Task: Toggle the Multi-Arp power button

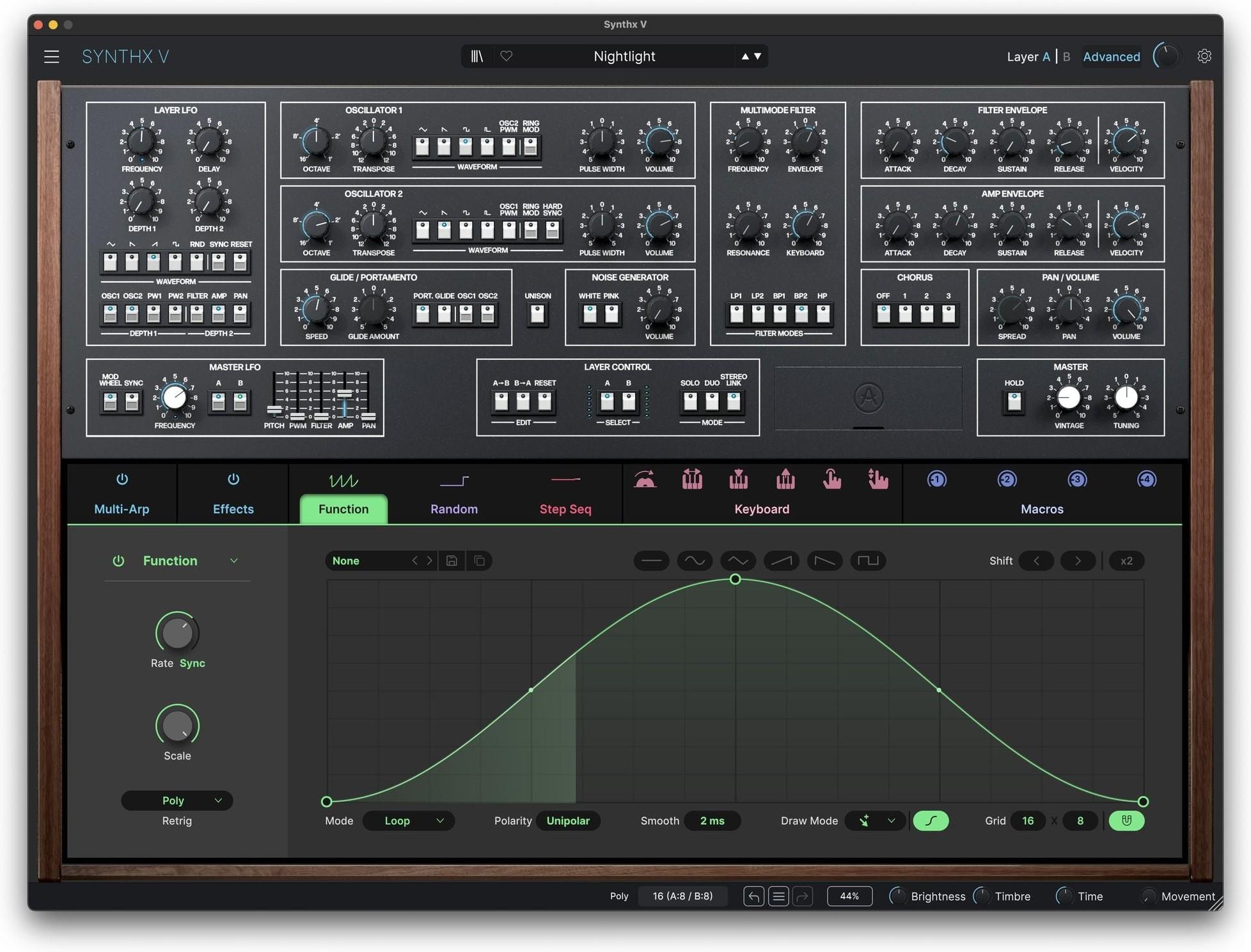Action: pyautogui.click(x=122, y=479)
